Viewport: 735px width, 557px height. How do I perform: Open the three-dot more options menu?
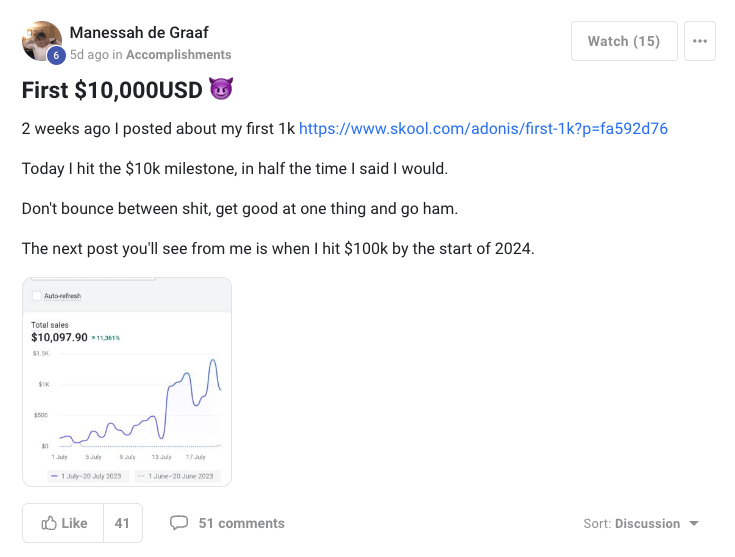coord(700,41)
